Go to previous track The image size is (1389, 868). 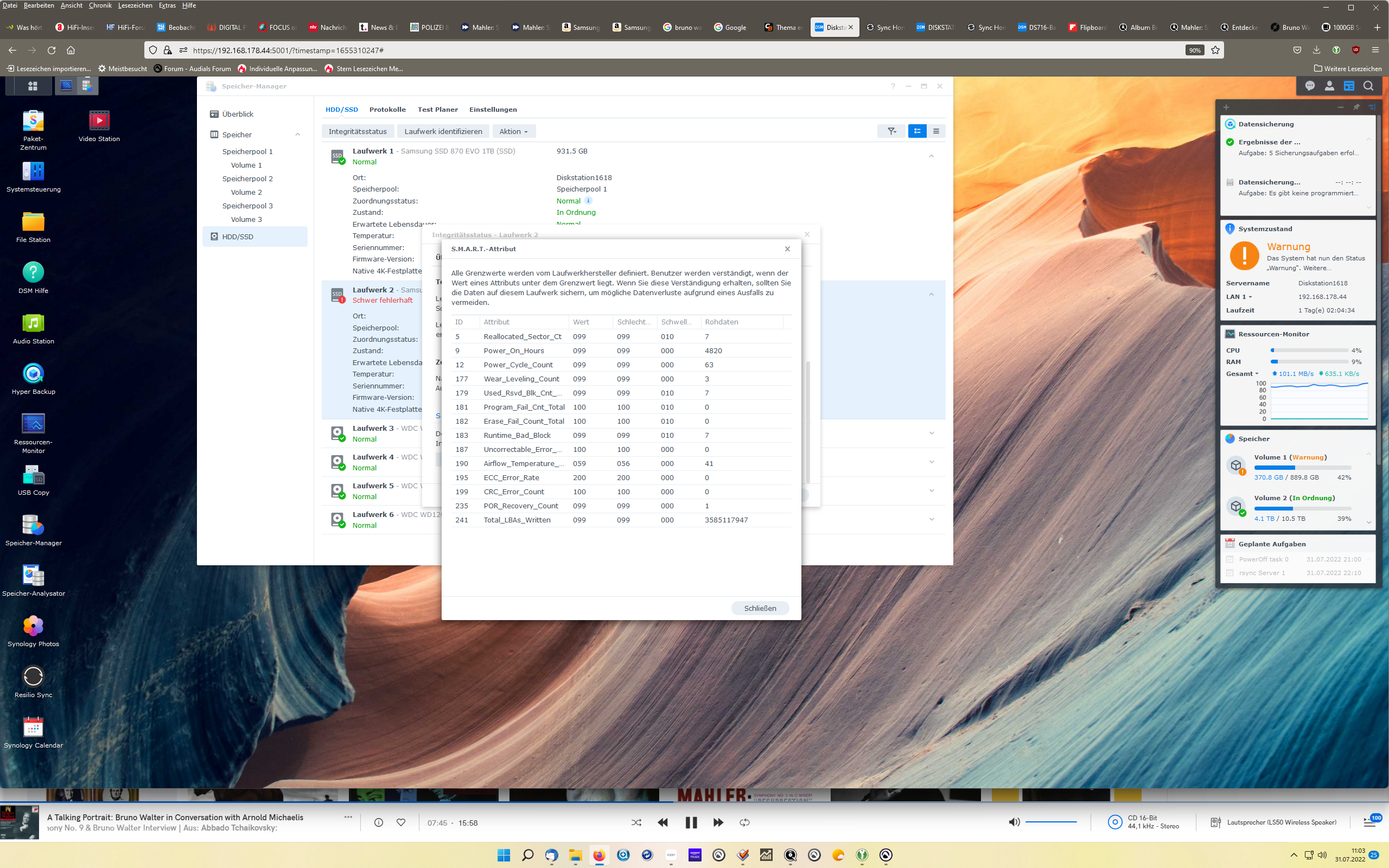point(663,822)
